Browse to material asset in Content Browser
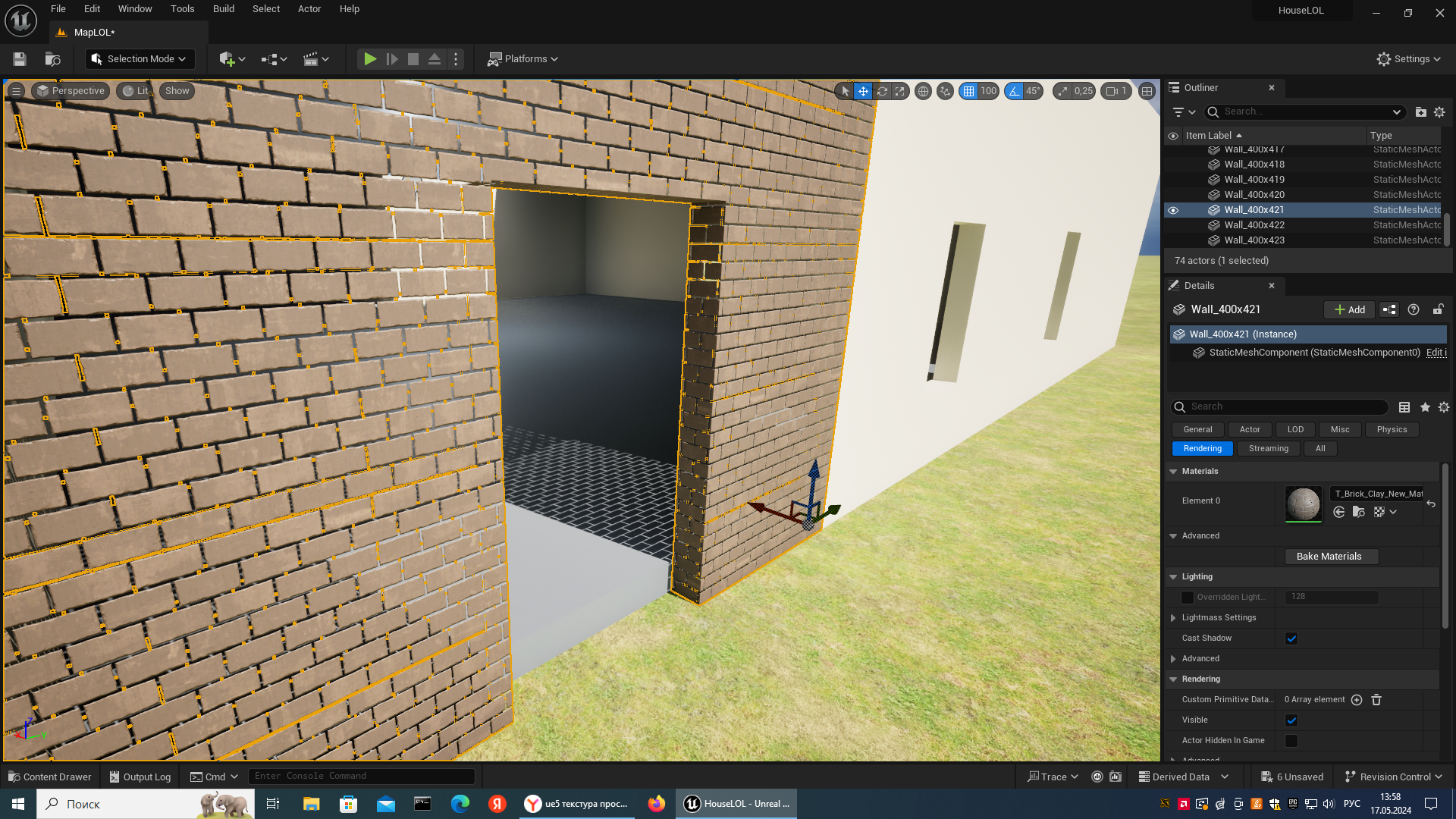The width and height of the screenshot is (1456, 819). [1358, 513]
